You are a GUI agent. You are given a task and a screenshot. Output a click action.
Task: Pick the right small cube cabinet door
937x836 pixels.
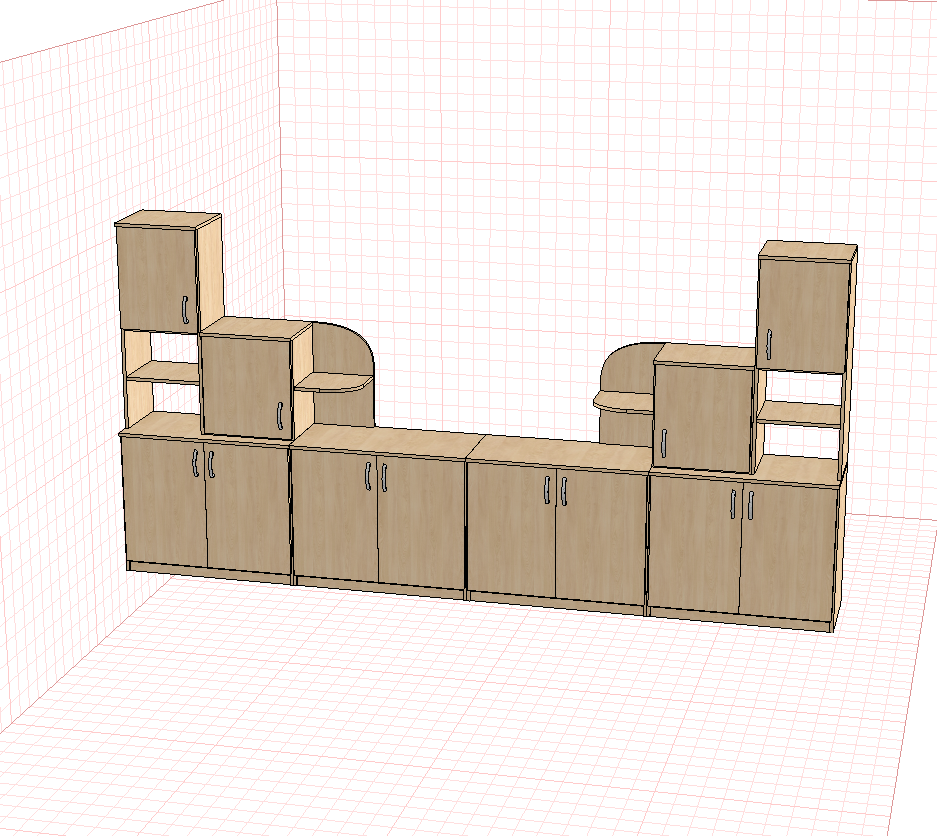[x=703, y=417]
